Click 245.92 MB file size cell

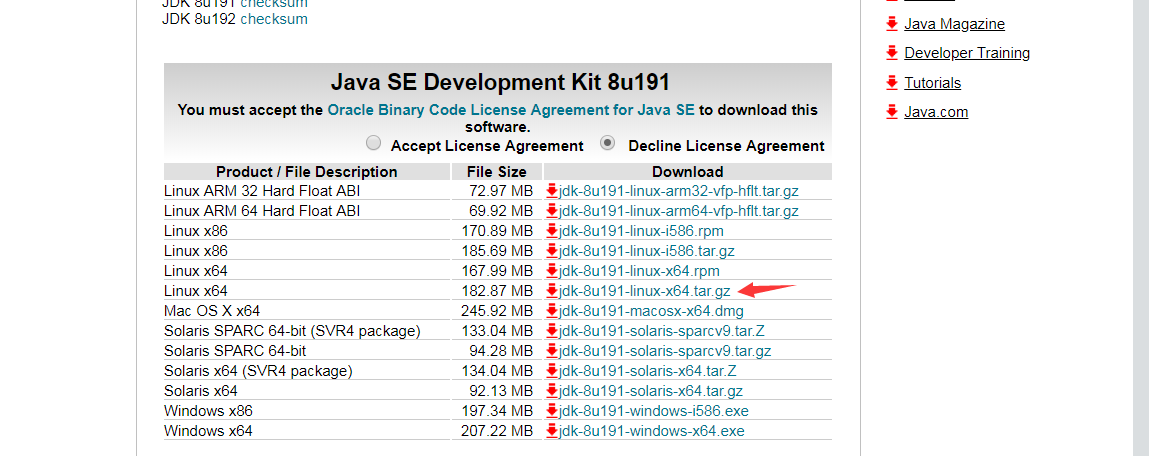coord(497,311)
